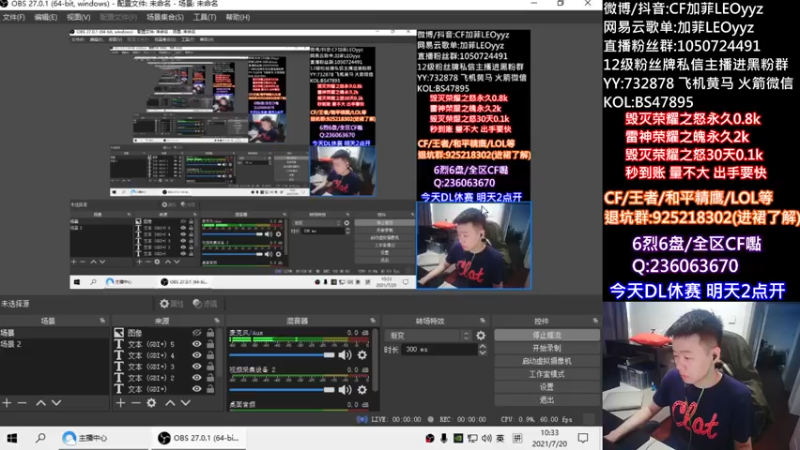
Task: Hide the 文本 (GDI+) 3 source
Action: pos(196,366)
